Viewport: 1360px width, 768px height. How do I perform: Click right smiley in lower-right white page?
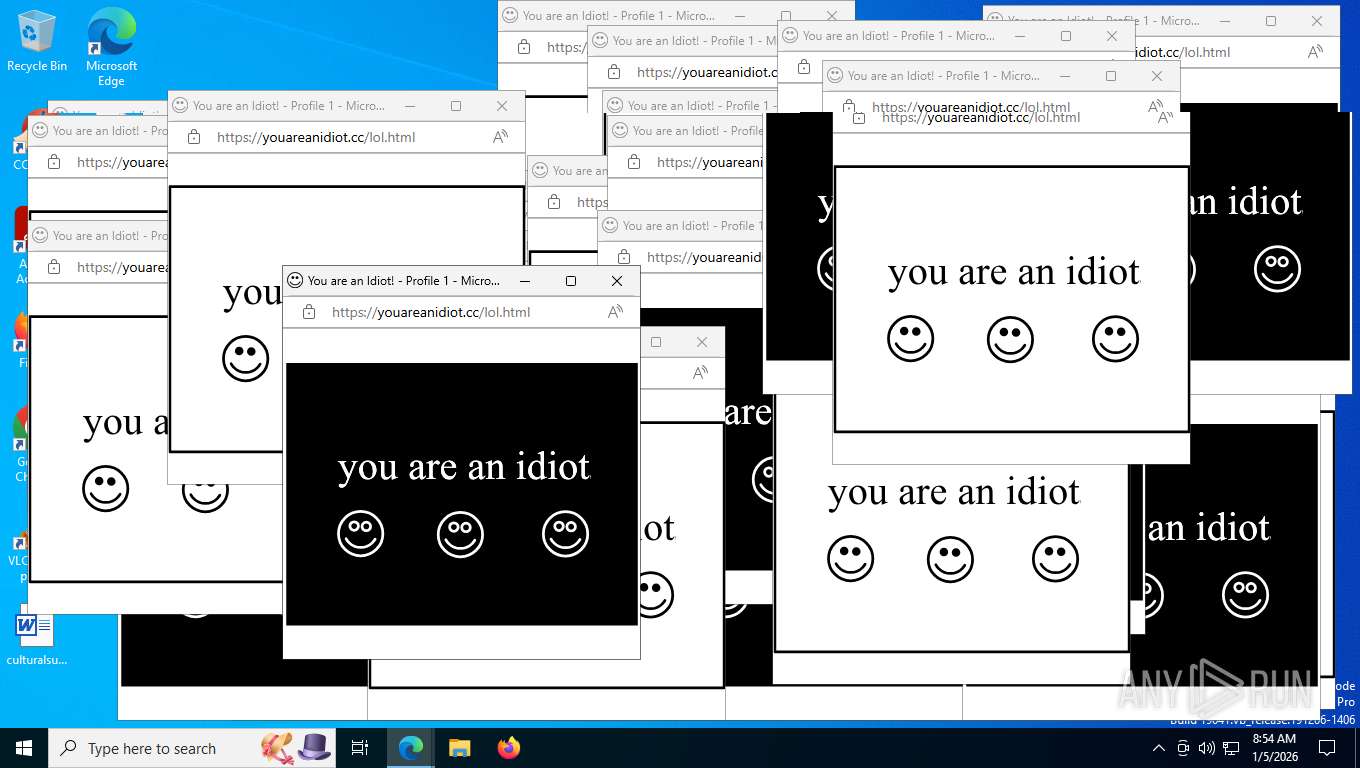pyautogui.click(x=1056, y=559)
